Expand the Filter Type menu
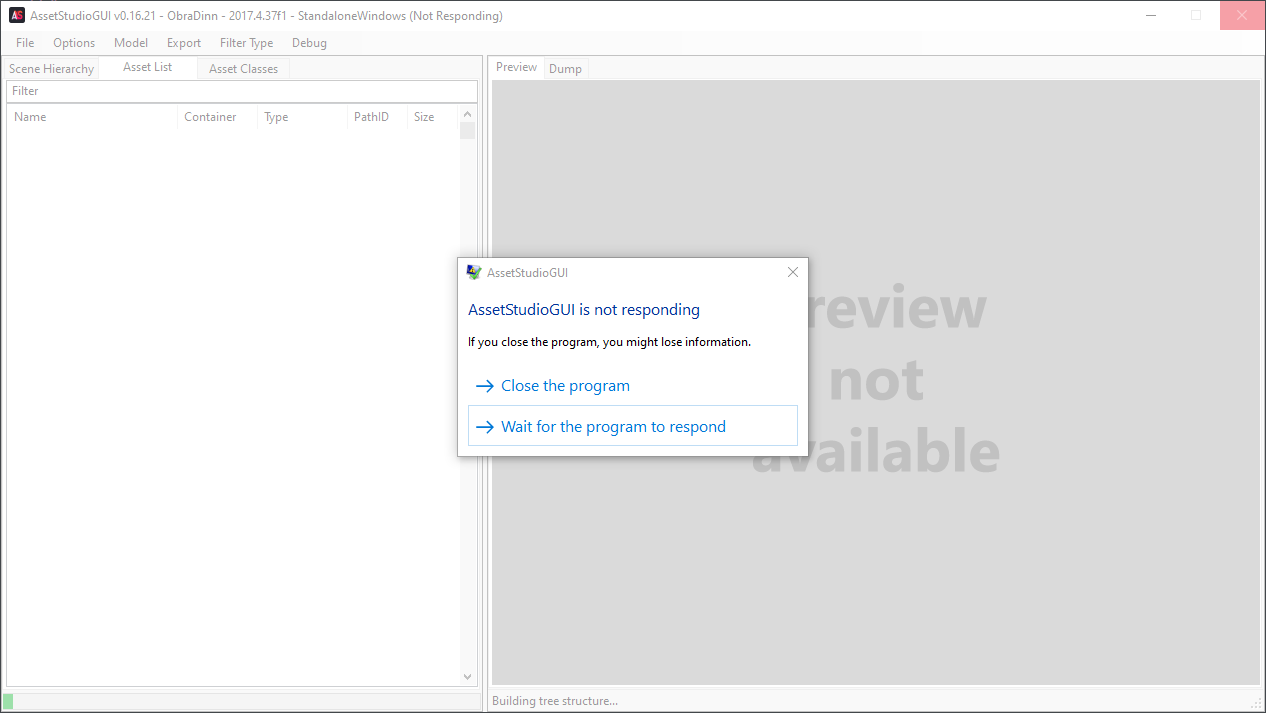This screenshot has height=713, width=1266. point(246,43)
